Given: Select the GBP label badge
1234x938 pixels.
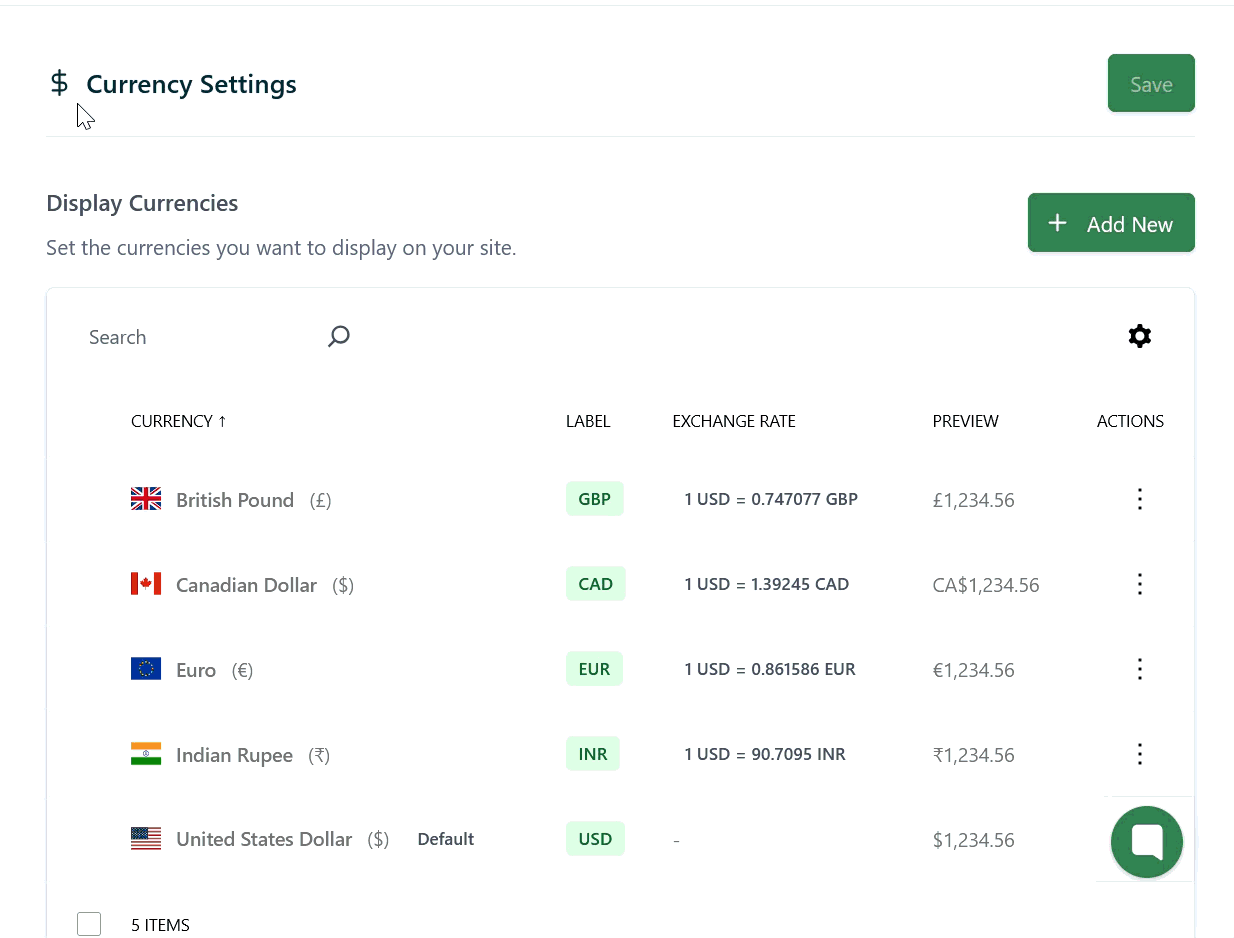Looking at the screenshot, I should pos(594,499).
